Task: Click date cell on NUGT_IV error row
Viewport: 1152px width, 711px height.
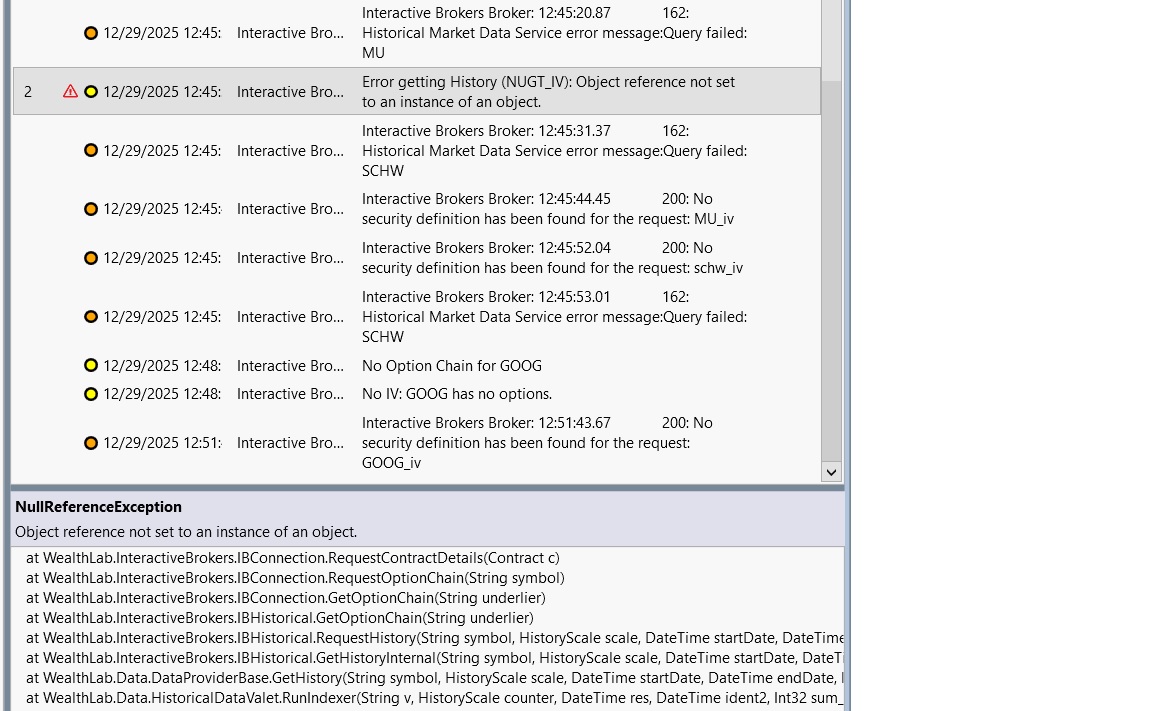Action: click(x=162, y=92)
